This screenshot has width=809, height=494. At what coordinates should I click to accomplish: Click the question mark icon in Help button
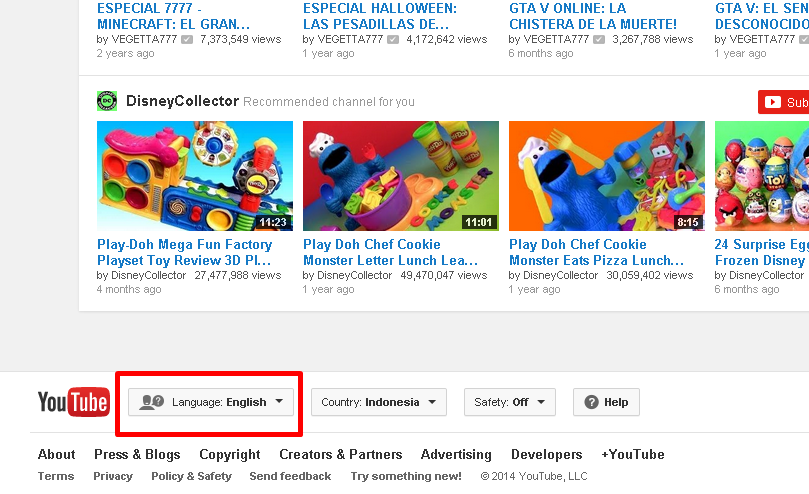pyautogui.click(x=591, y=402)
